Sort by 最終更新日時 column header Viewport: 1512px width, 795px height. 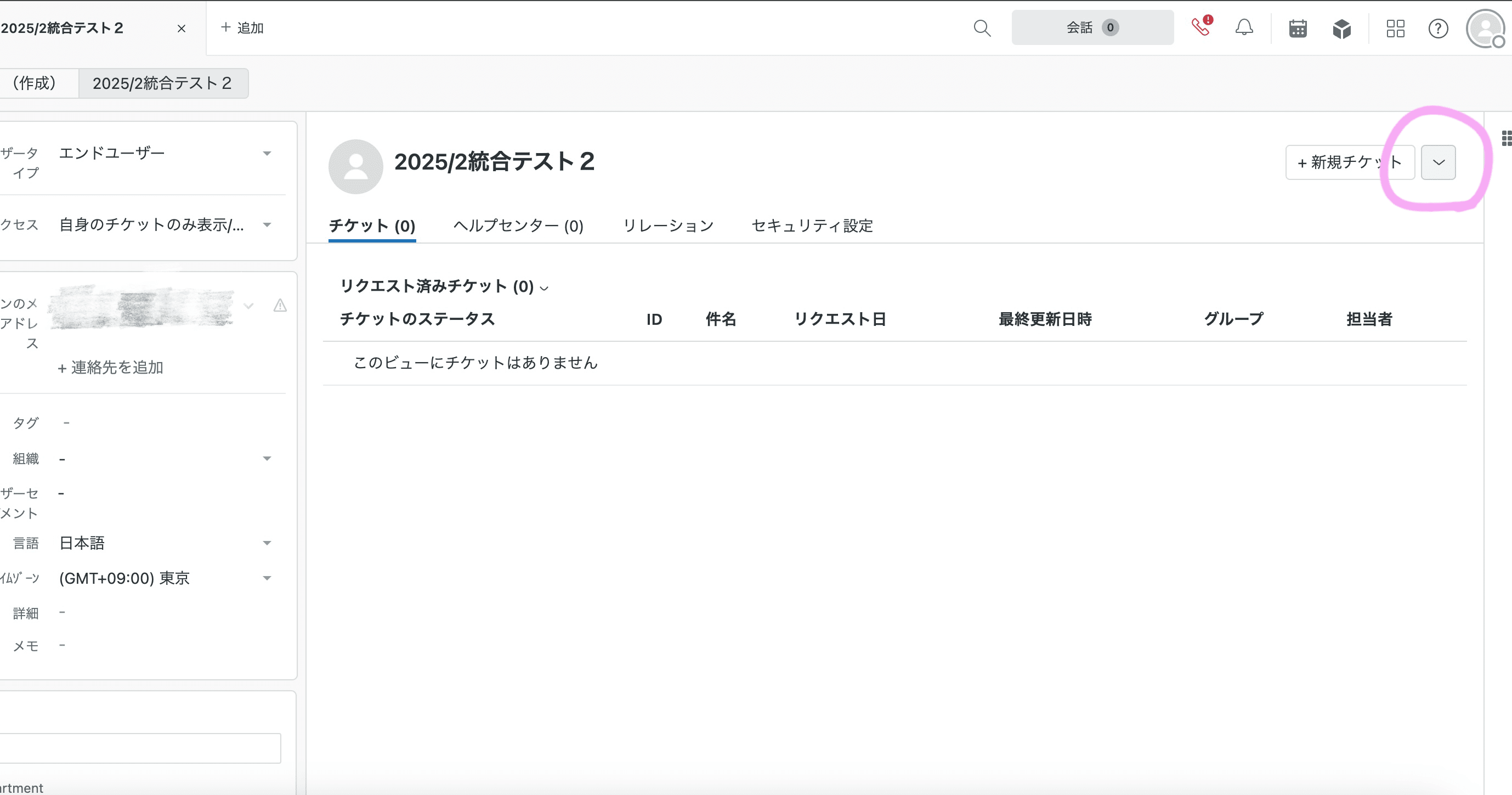point(1045,319)
